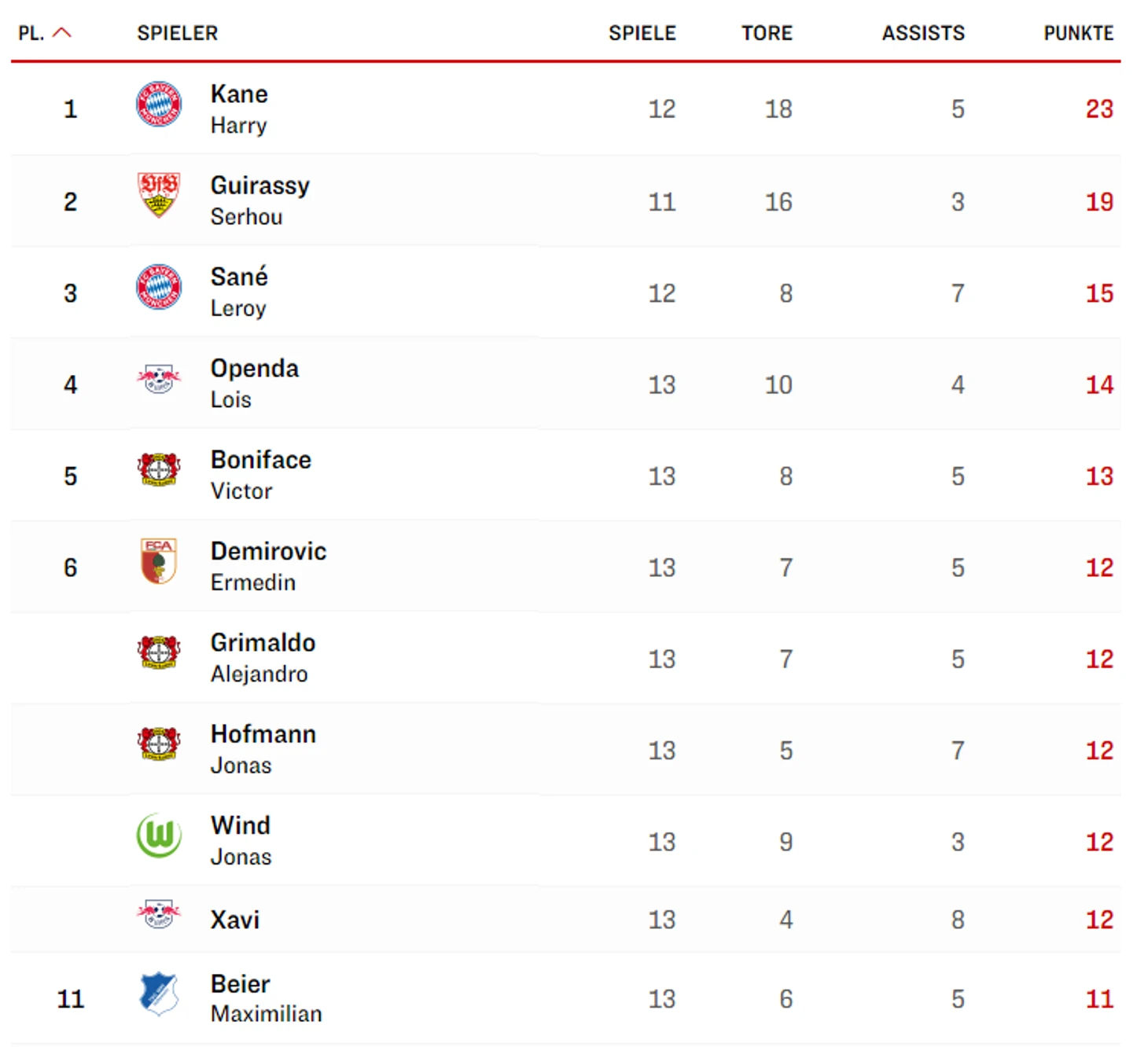Sort by the ASSISTS column header

point(922,34)
